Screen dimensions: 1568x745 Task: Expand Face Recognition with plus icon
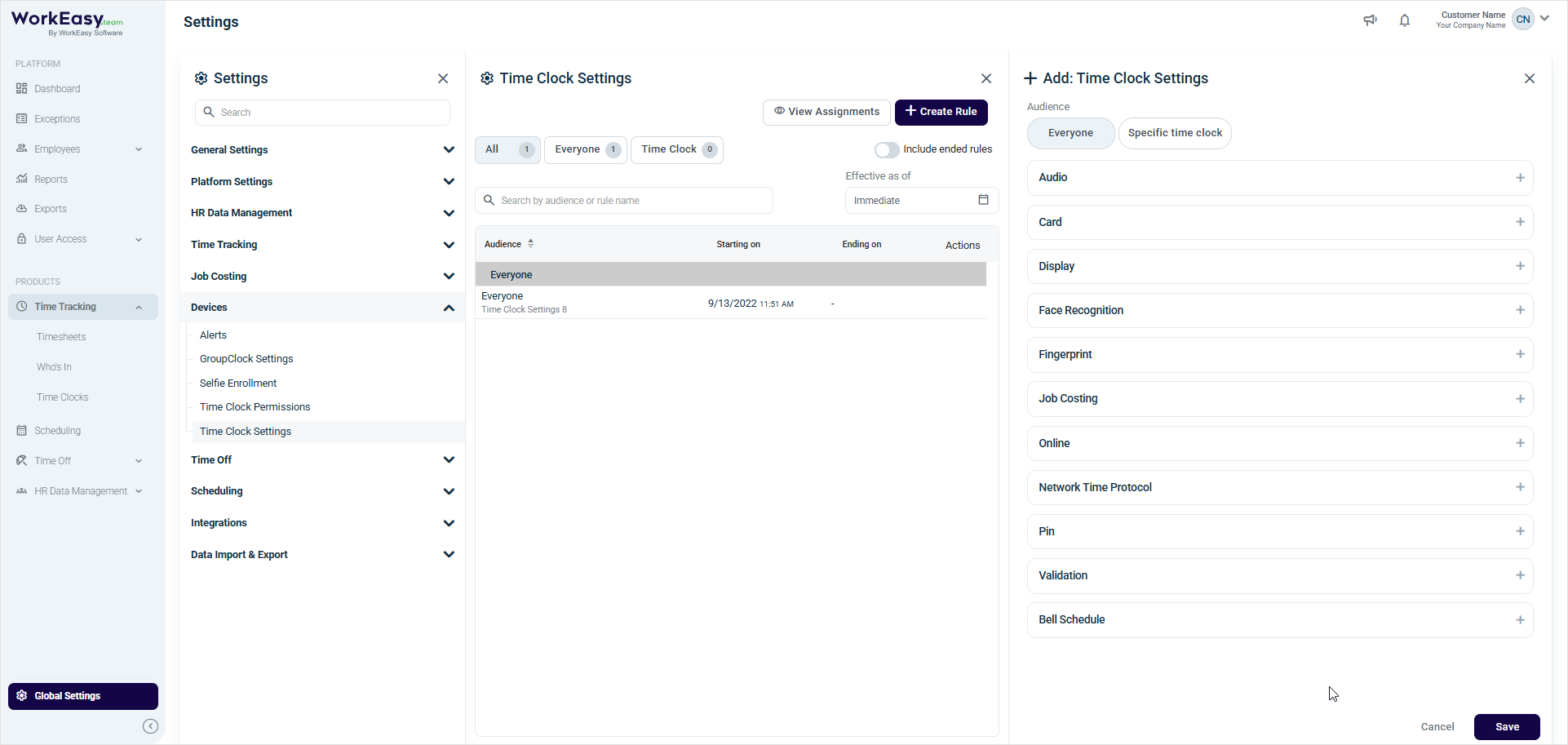tap(1520, 310)
